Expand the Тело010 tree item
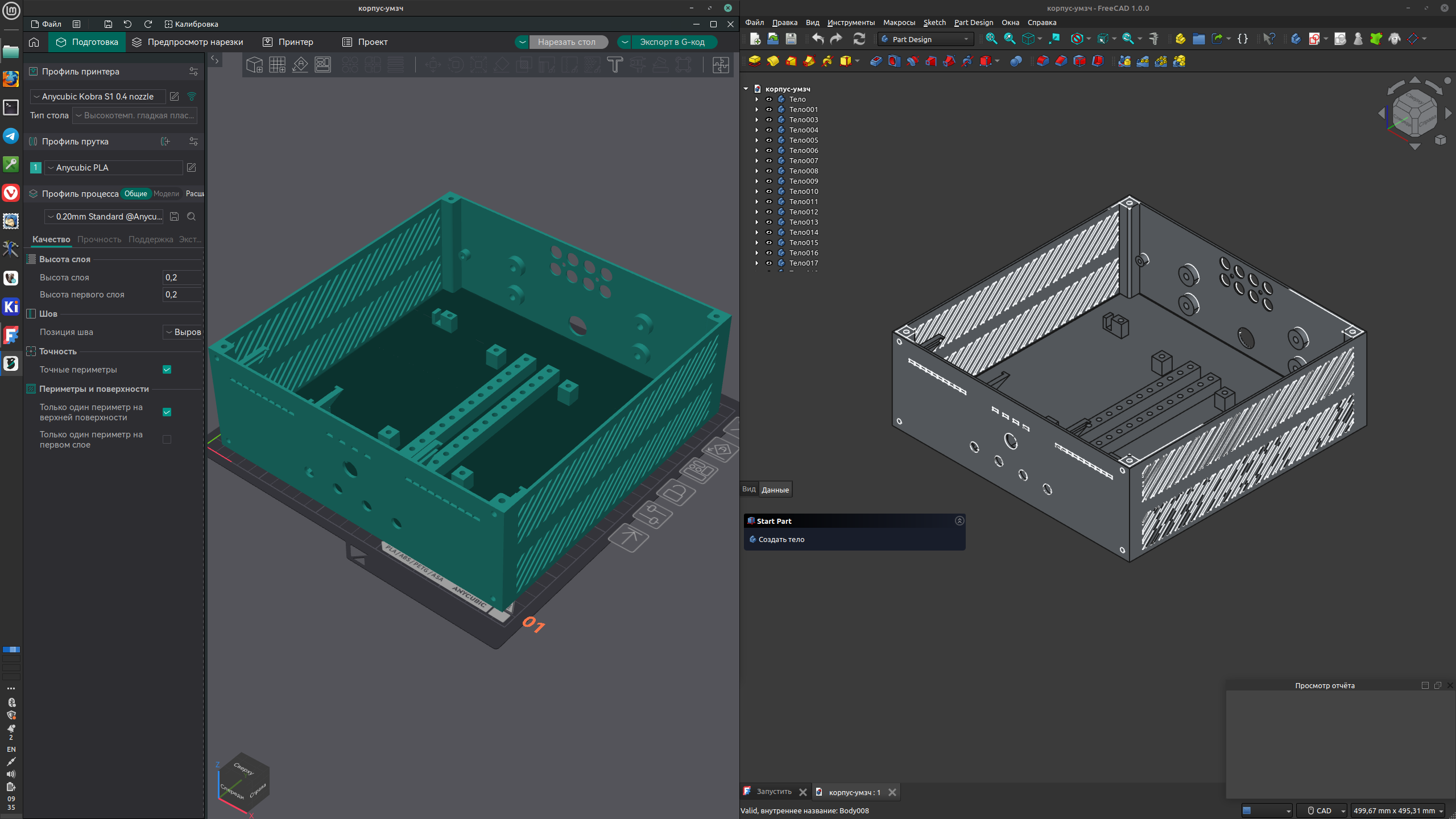The height and width of the screenshot is (819, 1456). pos(756,192)
